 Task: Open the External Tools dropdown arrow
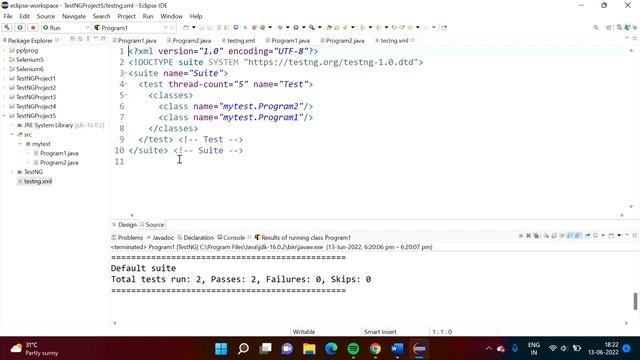pos(320,27)
